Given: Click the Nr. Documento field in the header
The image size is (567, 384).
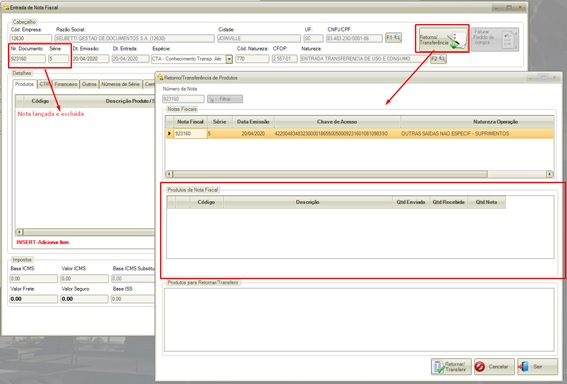Looking at the screenshot, I should click(x=28, y=59).
